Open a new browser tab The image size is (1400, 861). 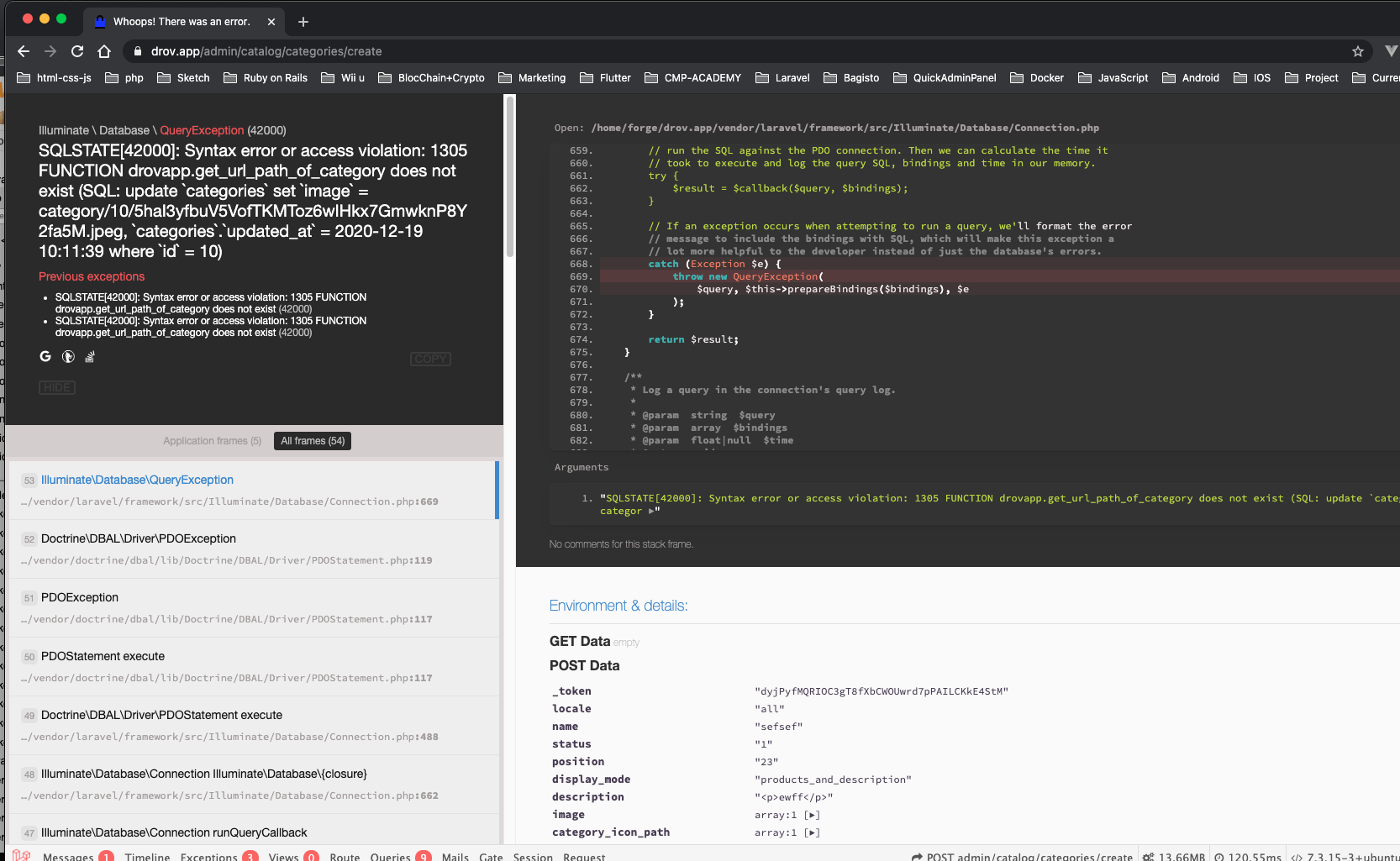[303, 22]
